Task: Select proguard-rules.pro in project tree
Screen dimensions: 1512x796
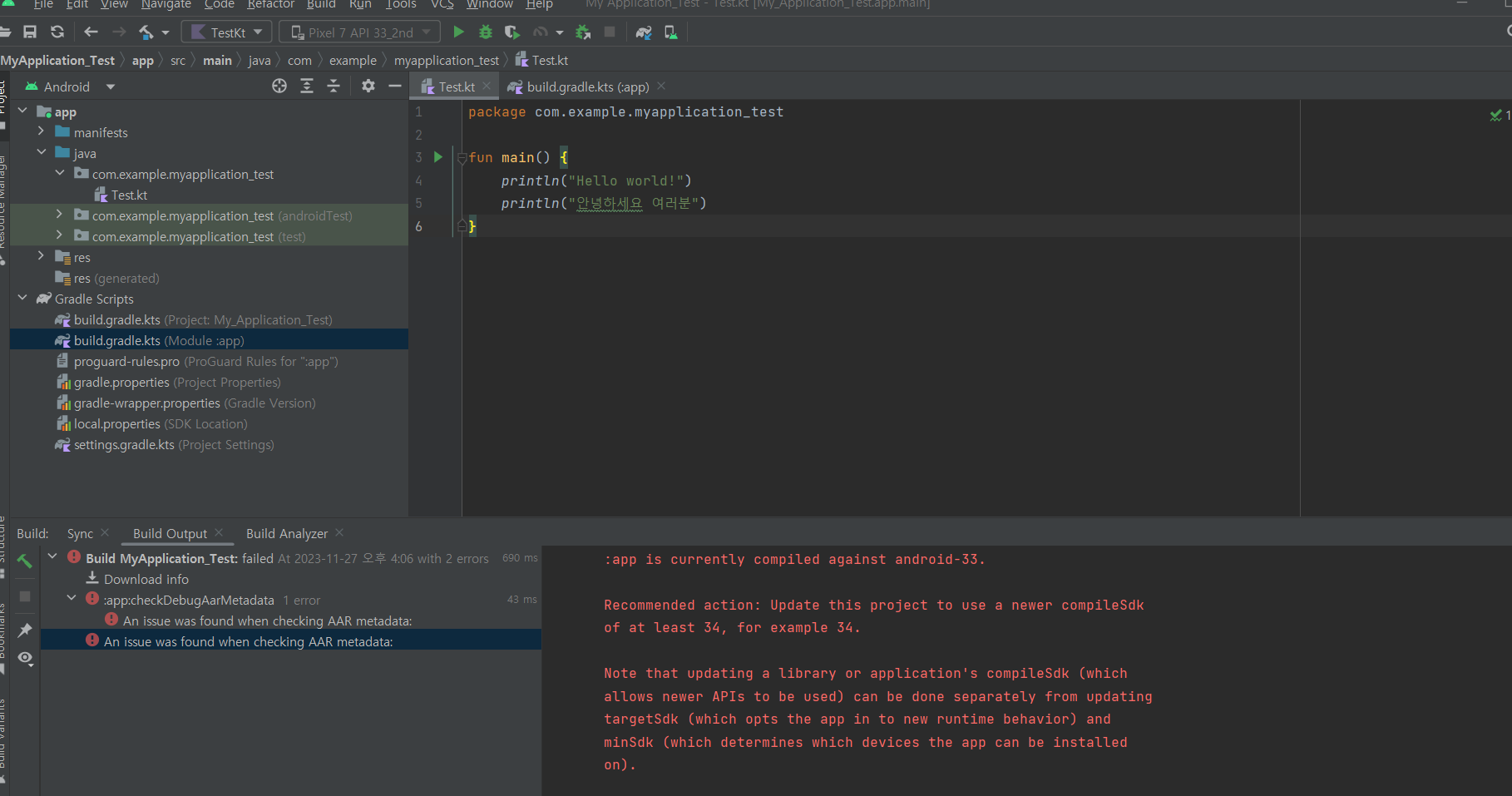Action: click(197, 361)
